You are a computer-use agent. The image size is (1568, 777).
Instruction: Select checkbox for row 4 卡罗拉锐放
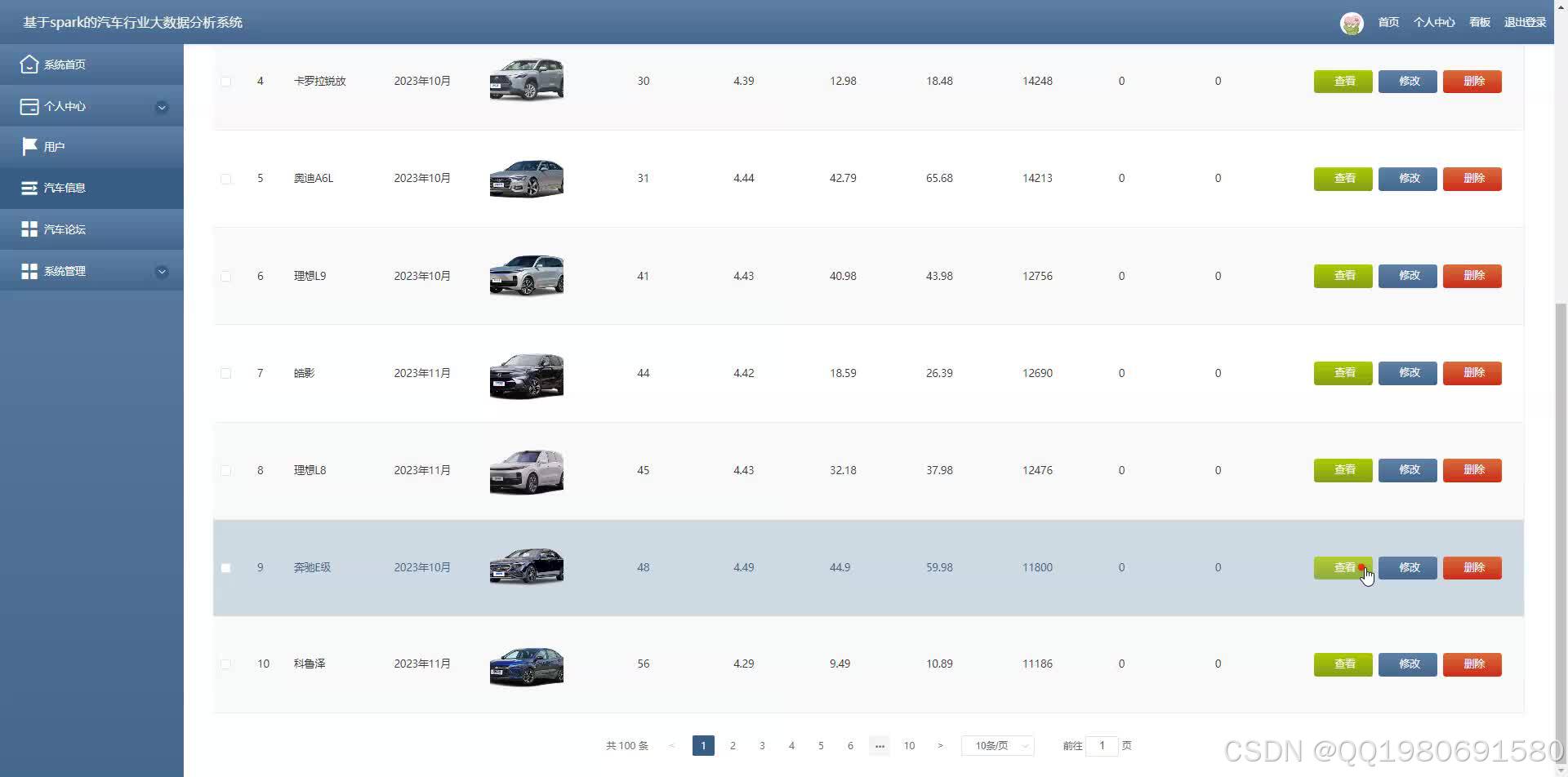[x=225, y=82]
